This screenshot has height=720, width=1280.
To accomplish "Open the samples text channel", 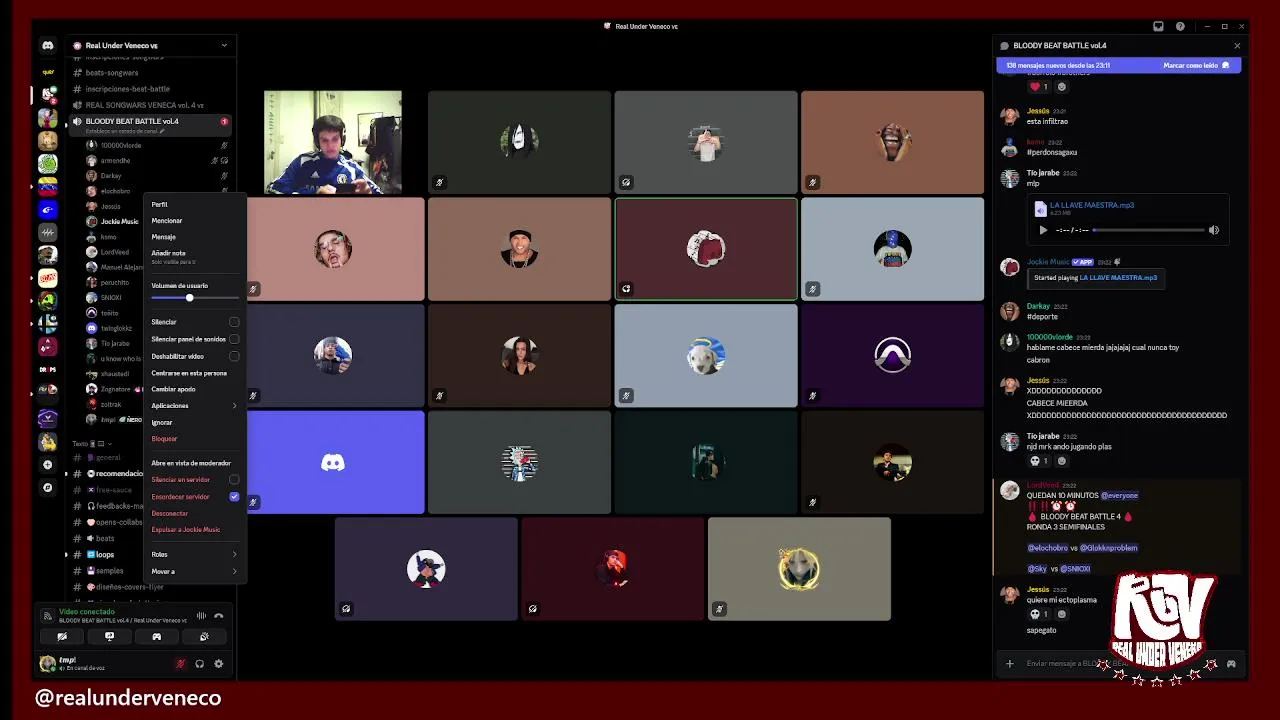I will 109,571.
